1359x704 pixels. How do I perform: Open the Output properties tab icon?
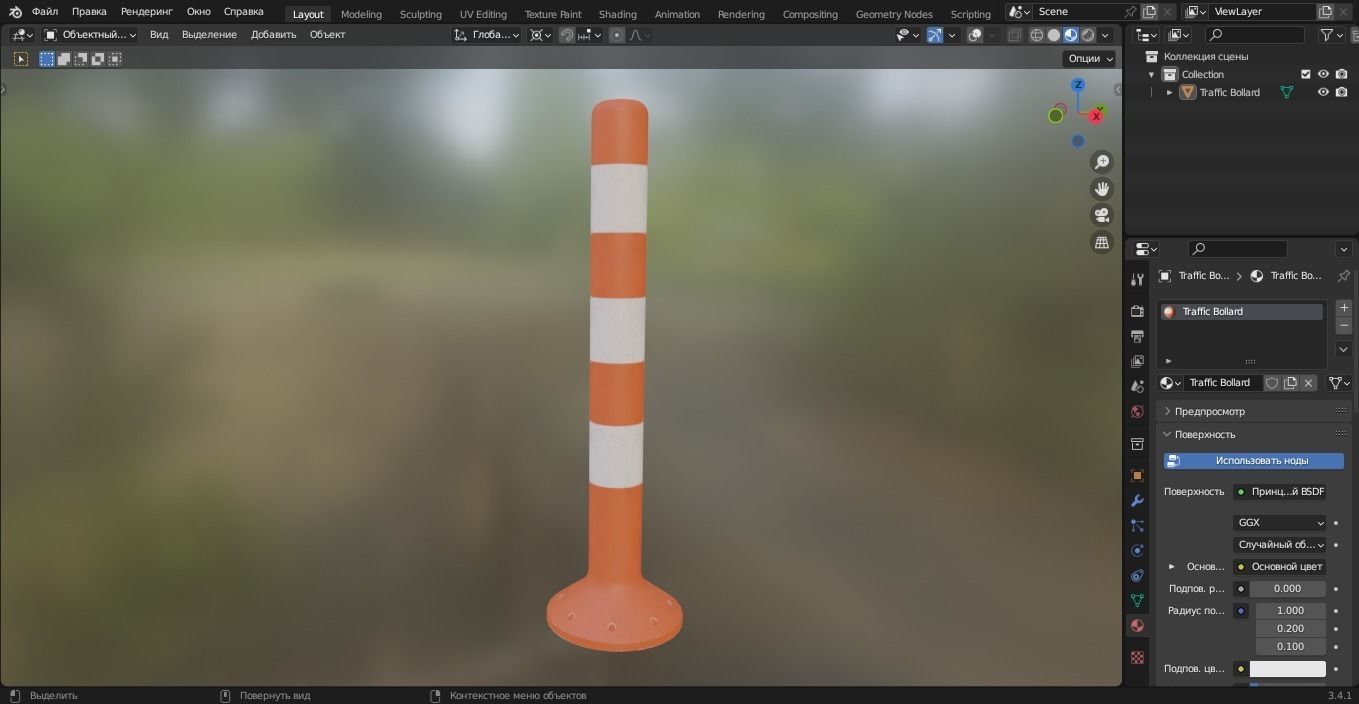pyautogui.click(x=1137, y=337)
